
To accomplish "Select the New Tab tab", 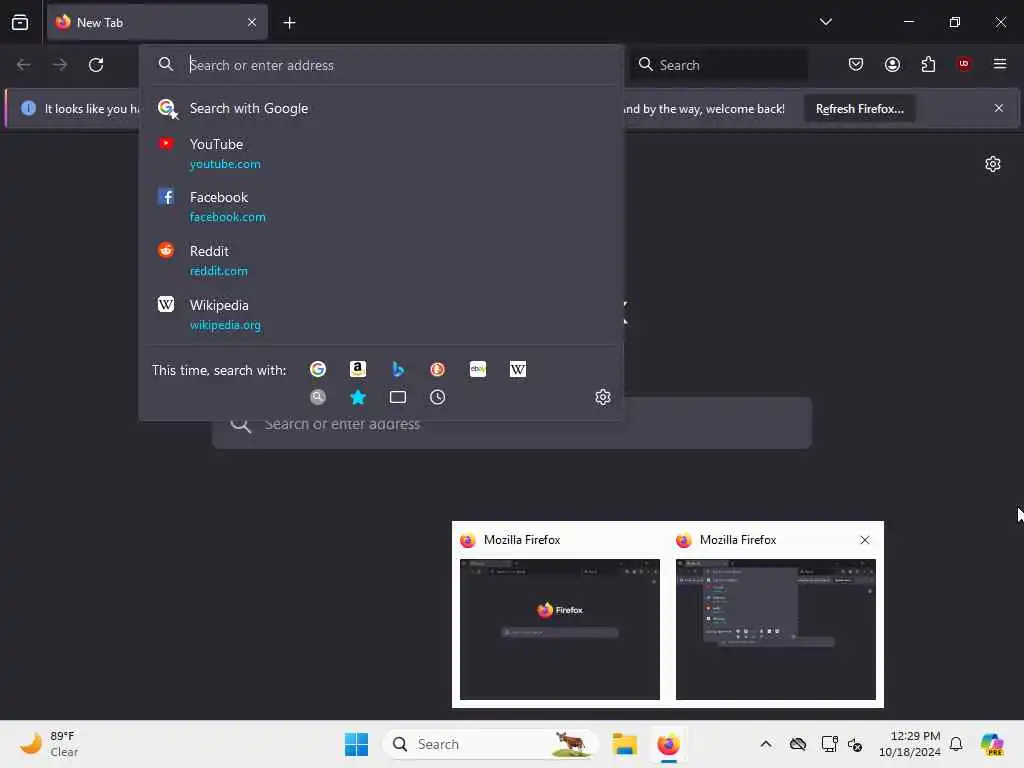I will pyautogui.click(x=157, y=22).
